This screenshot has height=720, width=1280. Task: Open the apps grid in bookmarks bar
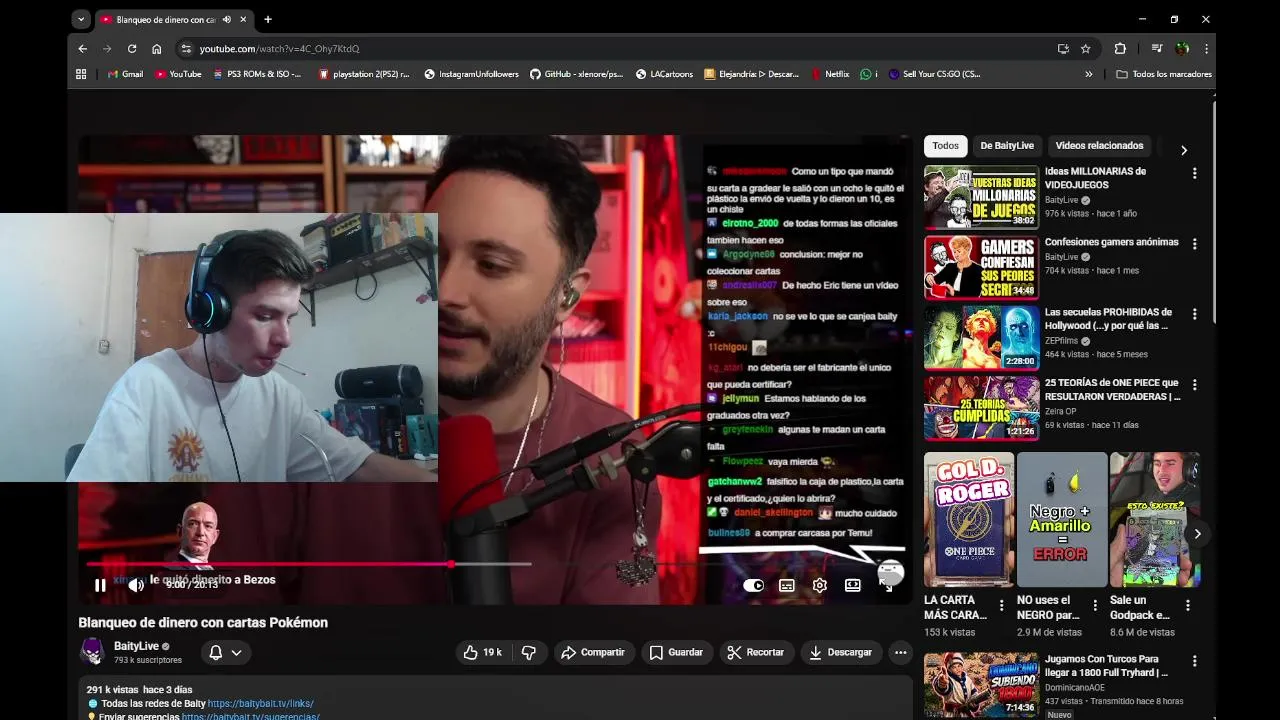coord(81,74)
